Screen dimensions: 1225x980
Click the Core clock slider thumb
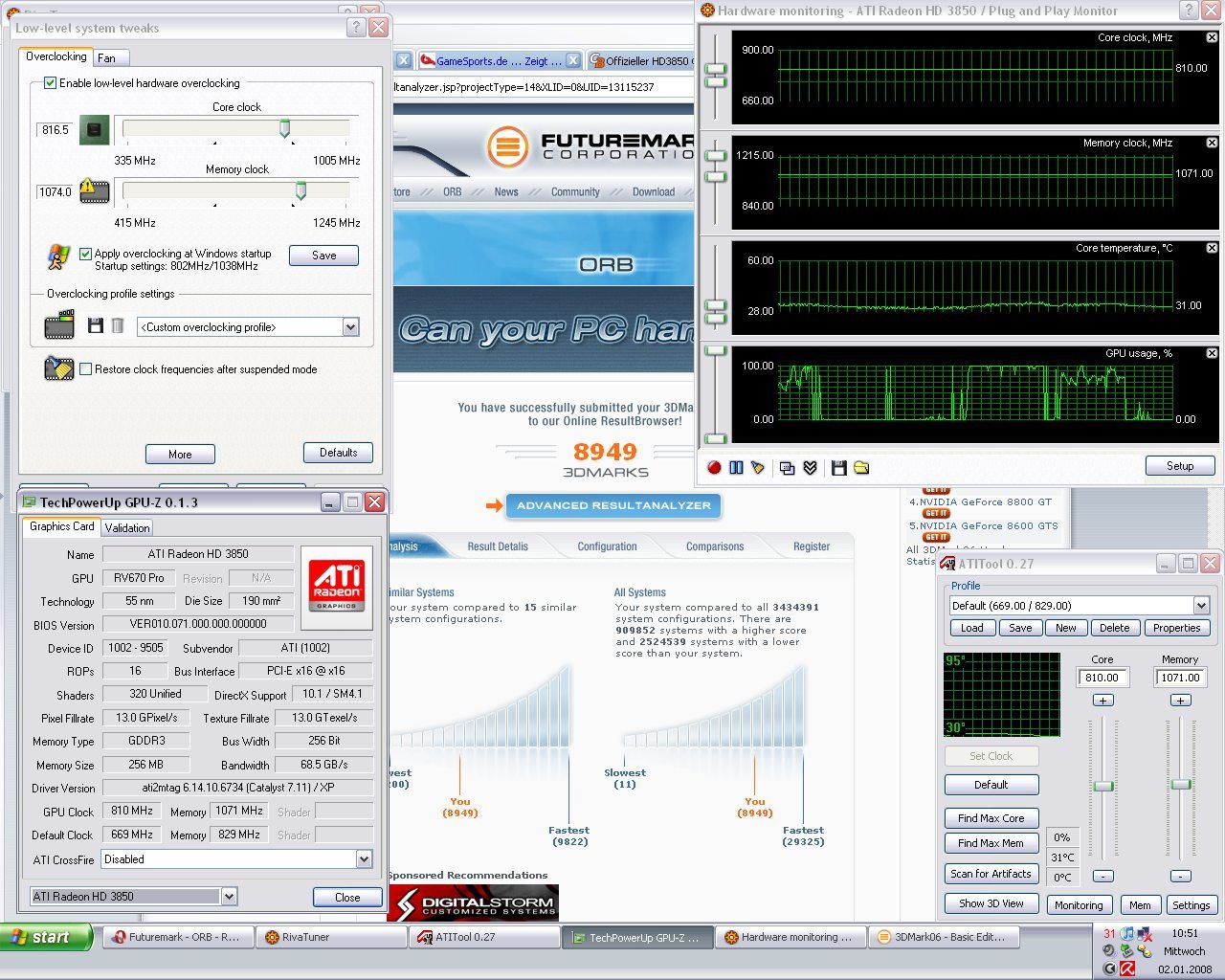point(285,128)
